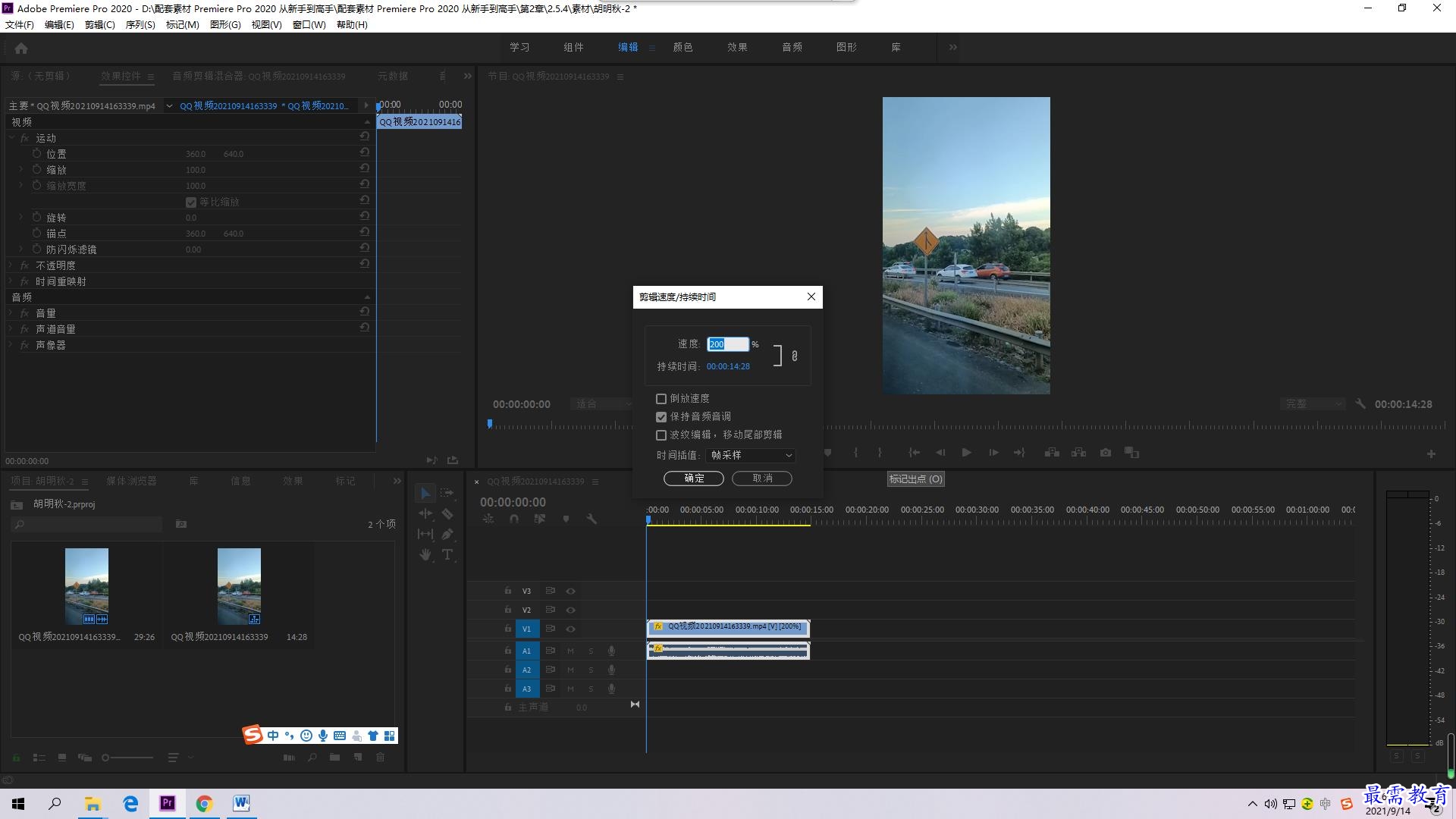
Task: Click the chain link icon in speed dialog
Action: [795, 356]
